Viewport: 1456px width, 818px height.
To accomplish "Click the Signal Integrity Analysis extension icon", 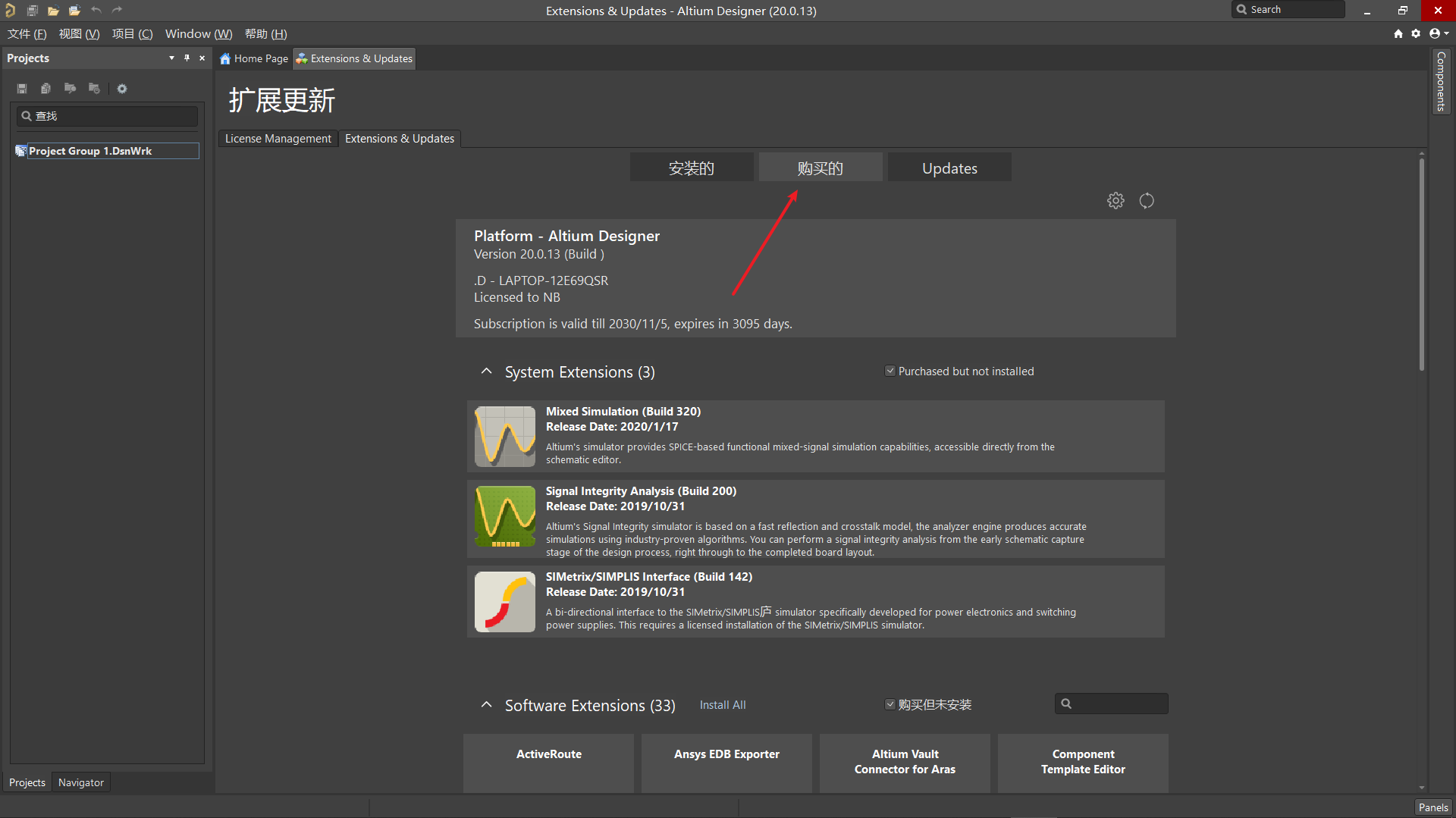I will pyautogui.click(x=505, y=517).
